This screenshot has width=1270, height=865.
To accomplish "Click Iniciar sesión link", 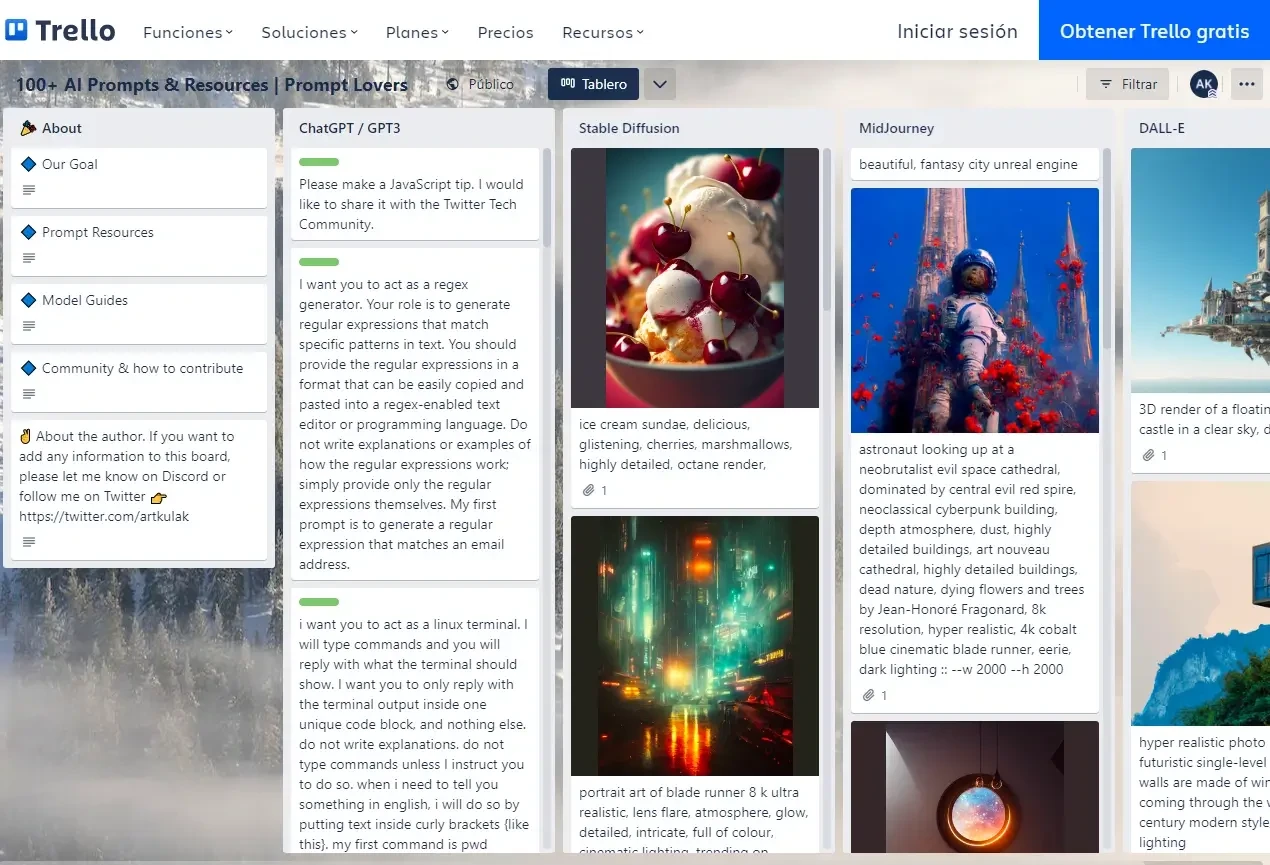I will tap(957, 31).
